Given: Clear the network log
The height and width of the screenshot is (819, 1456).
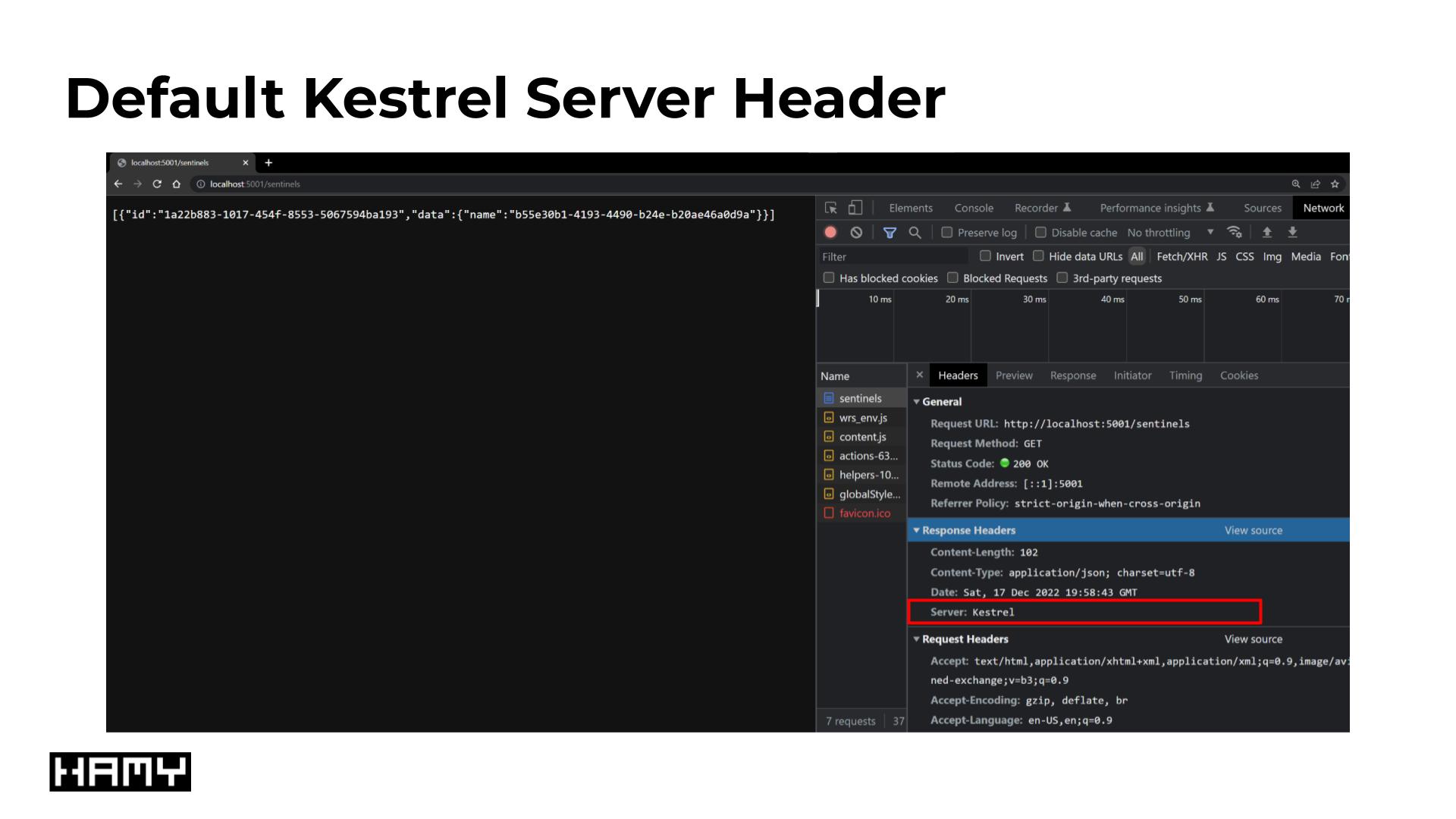Looking at the screenshot, I should click(857, 233).
